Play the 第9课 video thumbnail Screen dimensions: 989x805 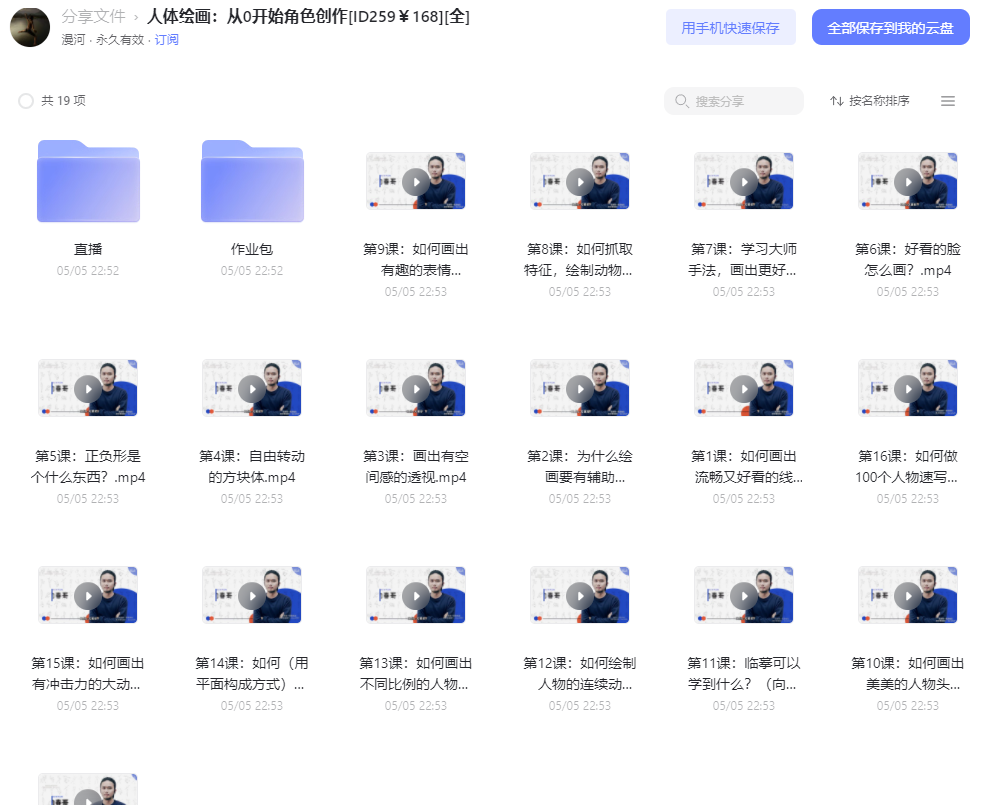tap(416, 181)
